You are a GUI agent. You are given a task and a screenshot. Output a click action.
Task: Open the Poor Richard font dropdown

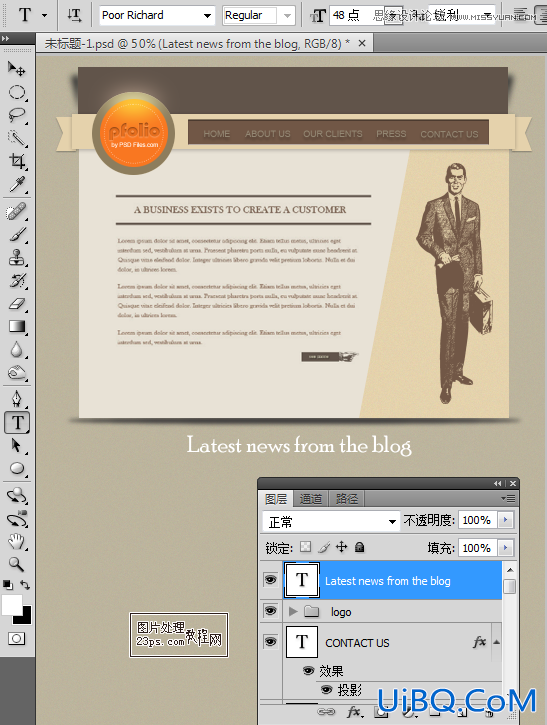[207, 16]
